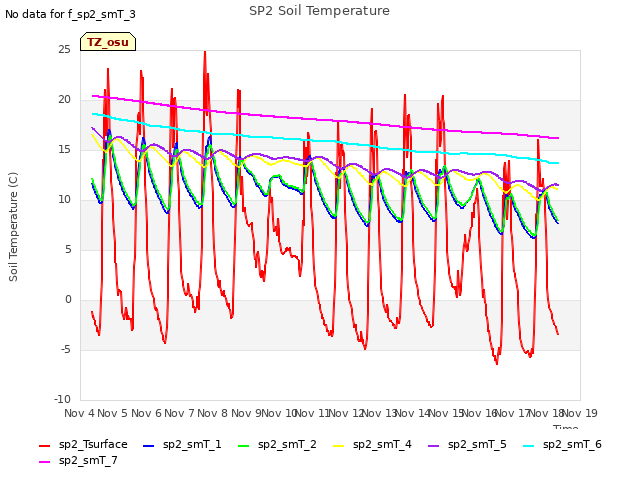The image size is (640, 480).
Task: Click the Nov 4 x-axis tick label
Action: [79, 413]
